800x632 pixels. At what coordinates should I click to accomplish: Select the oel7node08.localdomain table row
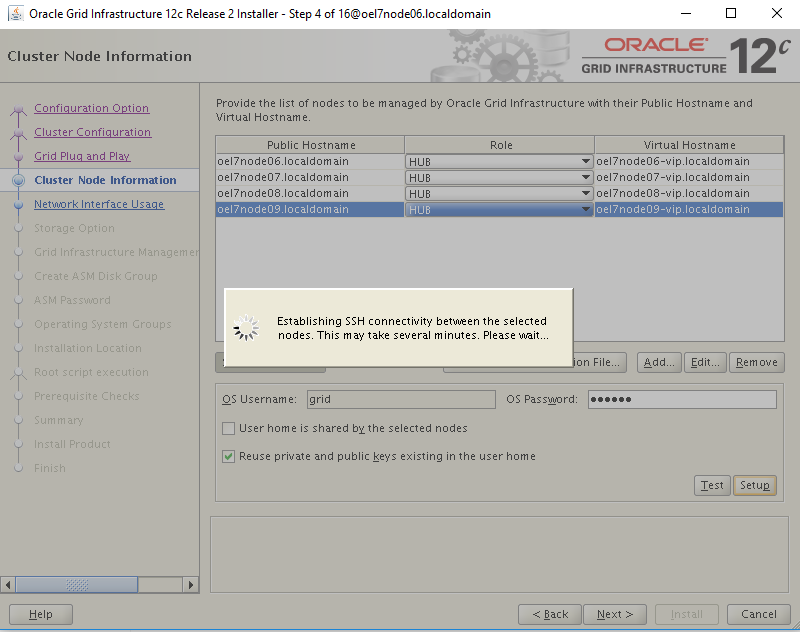tap(309, 194)
